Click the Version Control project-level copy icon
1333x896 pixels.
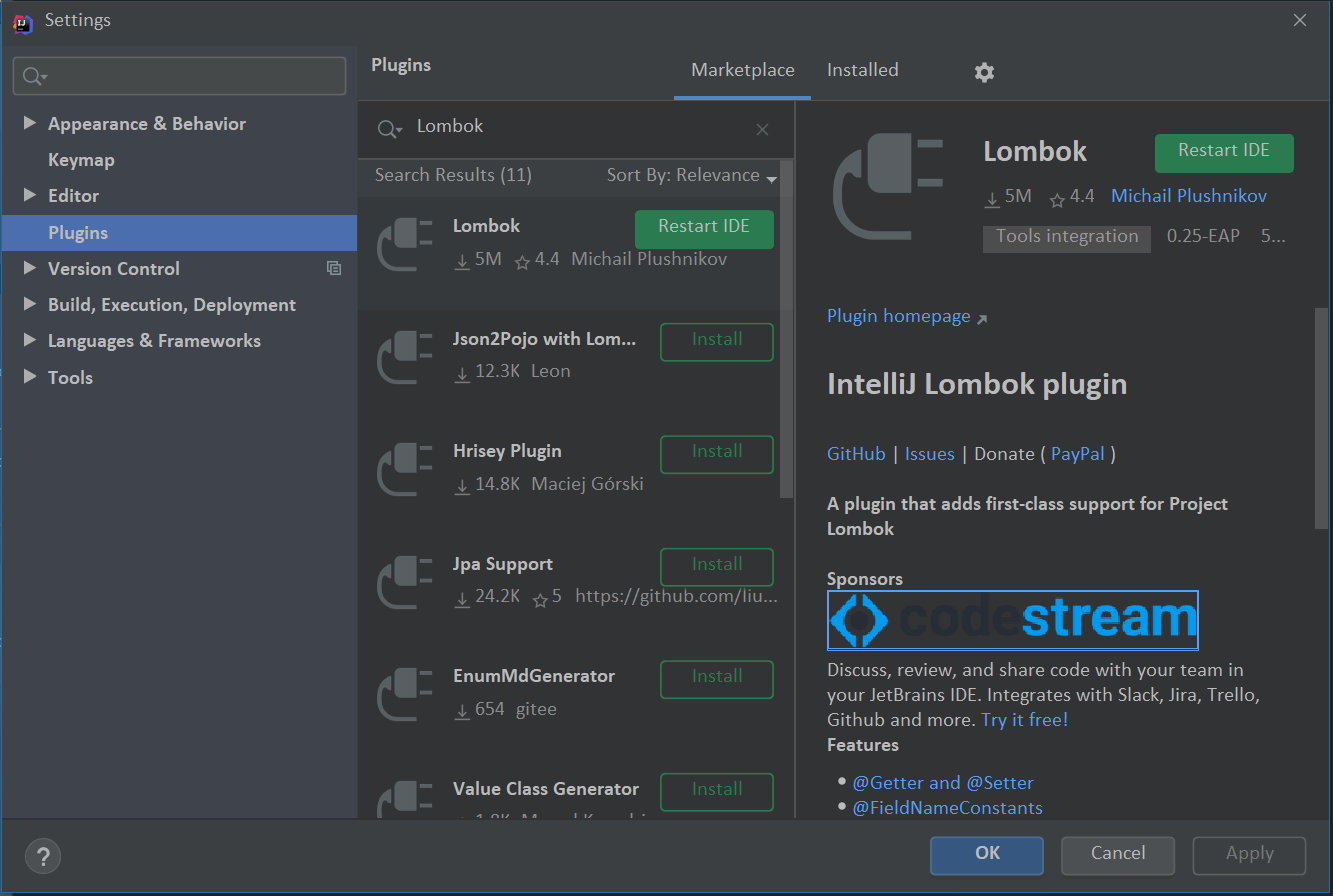click(334, 268)
